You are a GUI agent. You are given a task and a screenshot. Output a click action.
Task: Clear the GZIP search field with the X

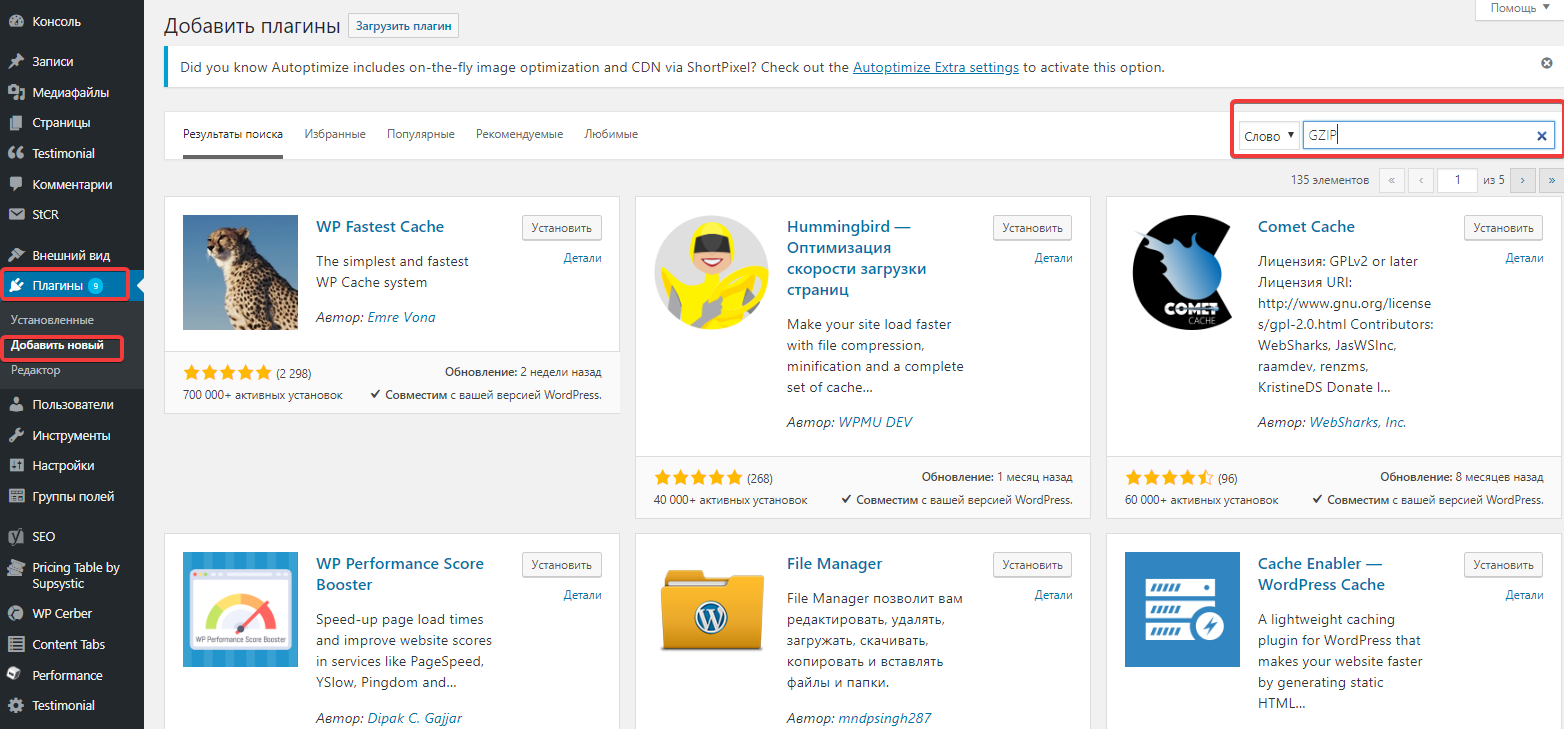(1541, 136)
